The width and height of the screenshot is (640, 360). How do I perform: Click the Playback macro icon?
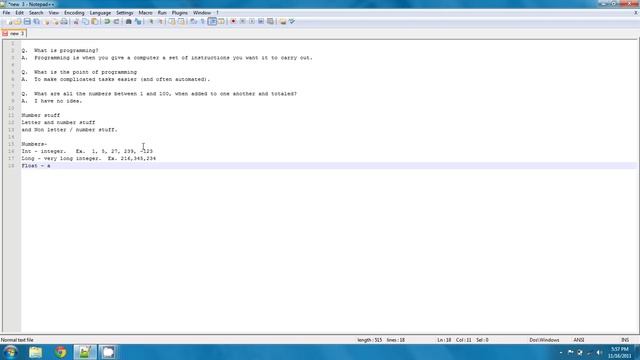(x=252, y=21)
